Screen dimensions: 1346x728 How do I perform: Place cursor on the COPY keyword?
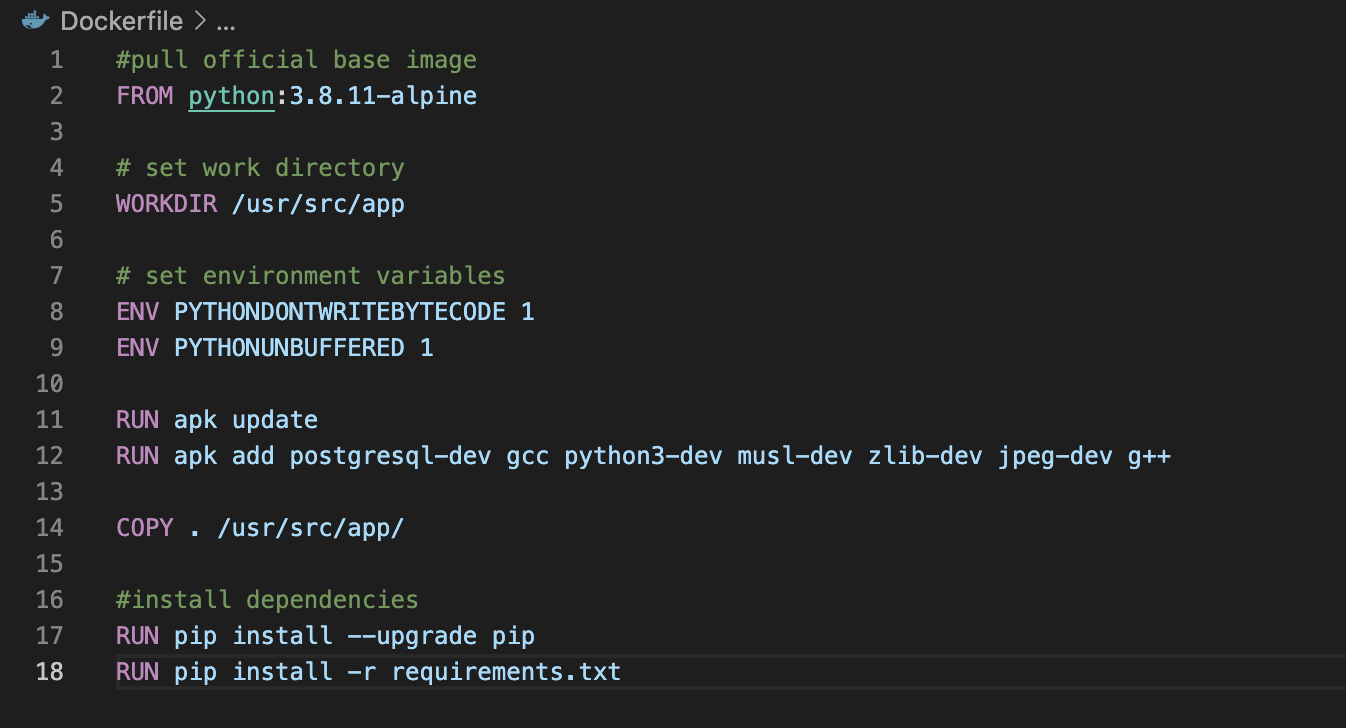tap(145, 528)
